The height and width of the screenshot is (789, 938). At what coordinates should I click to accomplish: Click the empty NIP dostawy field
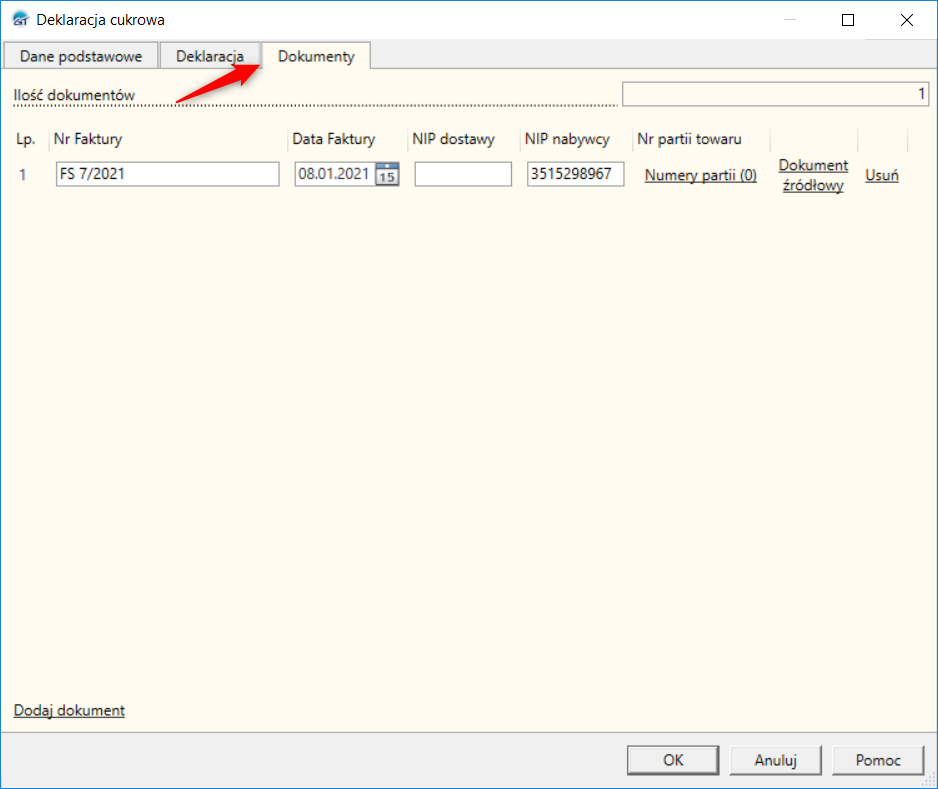463,174
